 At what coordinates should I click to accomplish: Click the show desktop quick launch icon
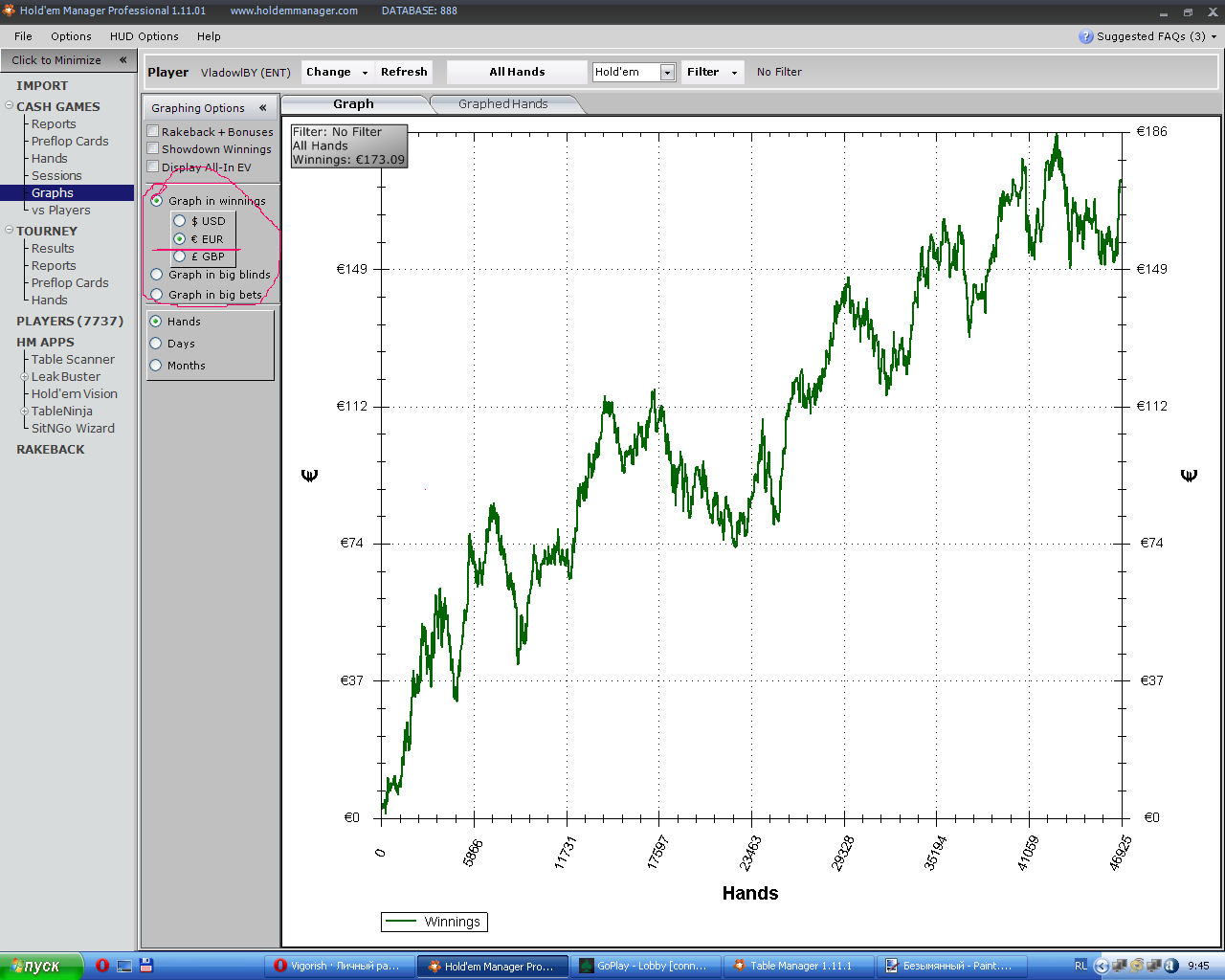[124, 966]
